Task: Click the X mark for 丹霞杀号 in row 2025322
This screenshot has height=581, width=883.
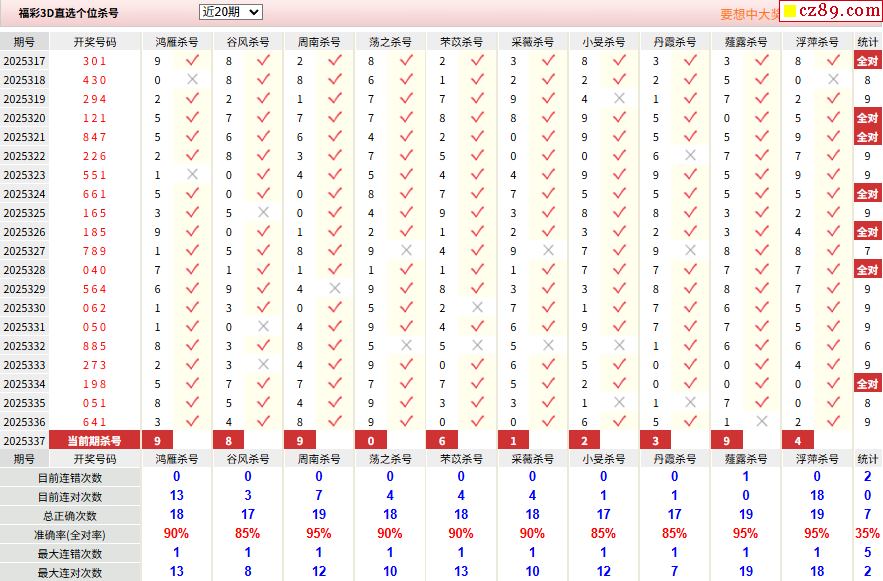Action: (690, 155)
